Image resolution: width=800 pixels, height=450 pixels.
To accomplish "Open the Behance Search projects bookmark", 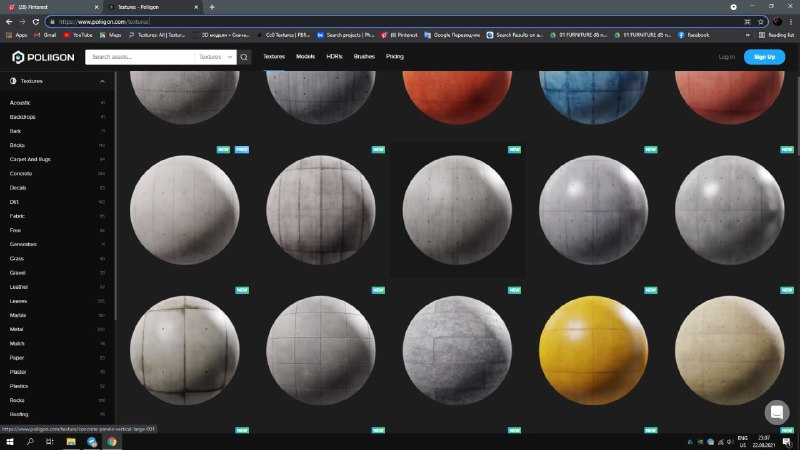I will (346, 35).
